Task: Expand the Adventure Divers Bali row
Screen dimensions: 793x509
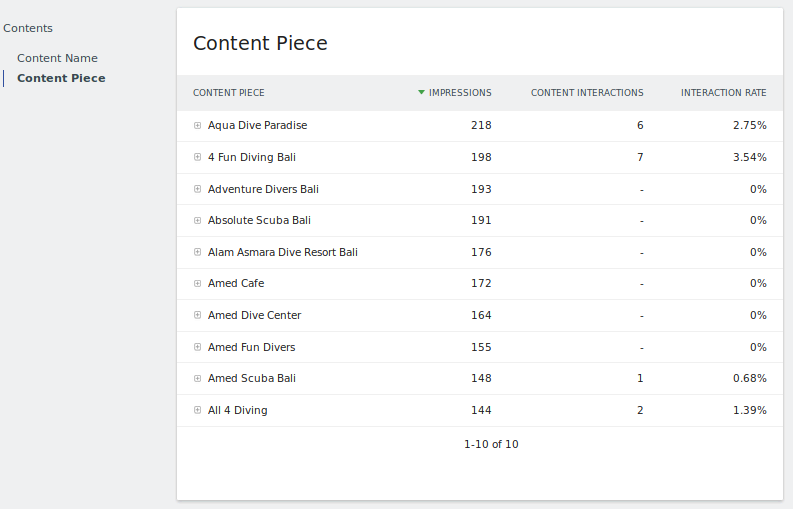Action: tap(198, 189)
